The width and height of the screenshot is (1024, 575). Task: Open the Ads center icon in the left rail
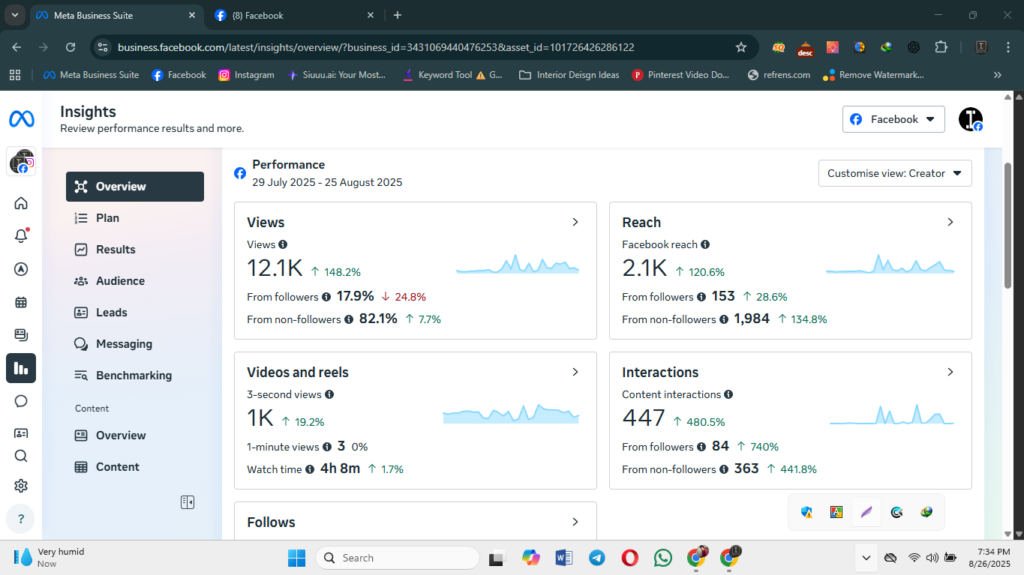click(21, 269)
